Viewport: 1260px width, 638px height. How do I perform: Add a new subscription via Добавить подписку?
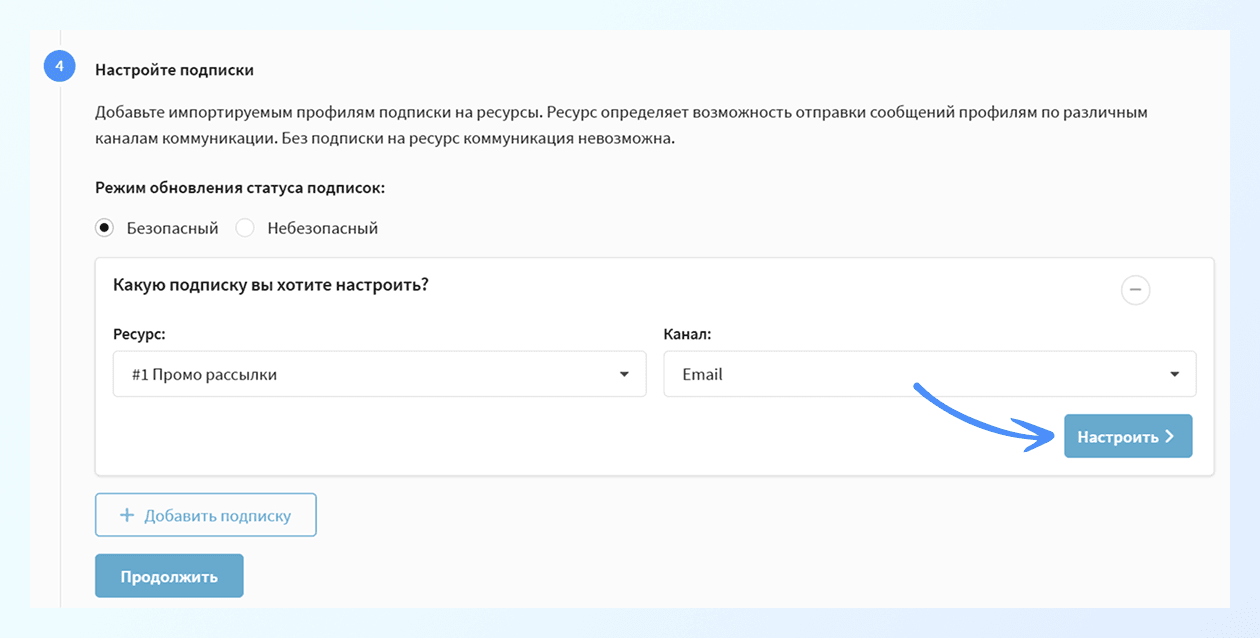click(x=205, y=514)
